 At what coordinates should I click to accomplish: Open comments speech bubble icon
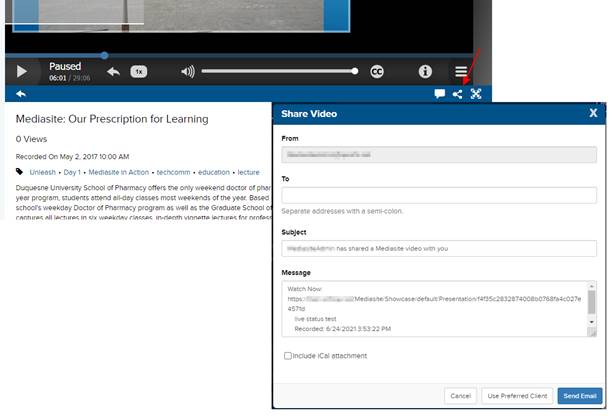[x=439, y=94]
